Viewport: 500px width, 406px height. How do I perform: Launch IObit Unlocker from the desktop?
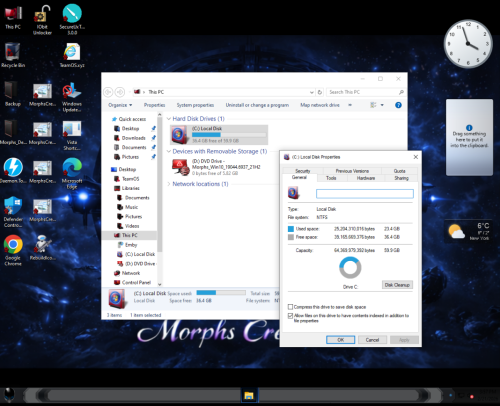tap(42, 19)
